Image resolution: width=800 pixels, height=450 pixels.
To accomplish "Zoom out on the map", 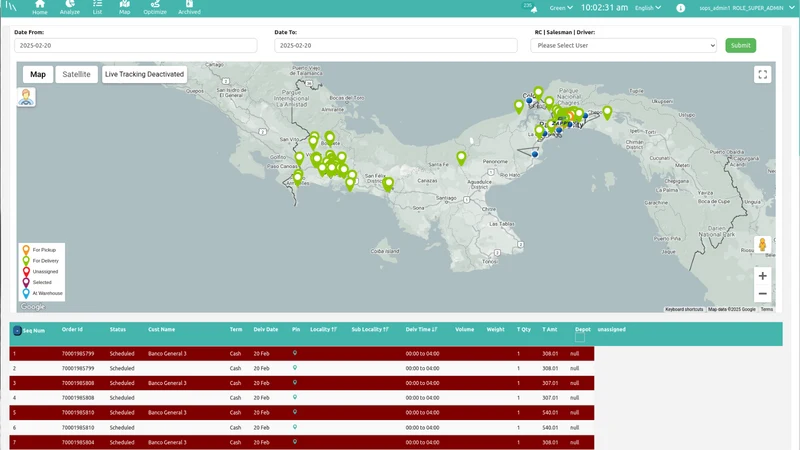I will pos(762,294).
